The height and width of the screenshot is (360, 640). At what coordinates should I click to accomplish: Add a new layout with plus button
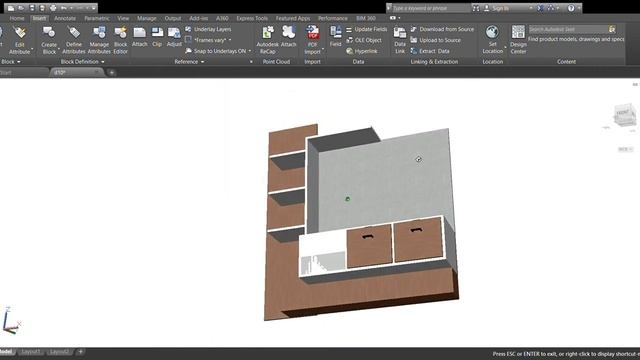click(80, 352)
